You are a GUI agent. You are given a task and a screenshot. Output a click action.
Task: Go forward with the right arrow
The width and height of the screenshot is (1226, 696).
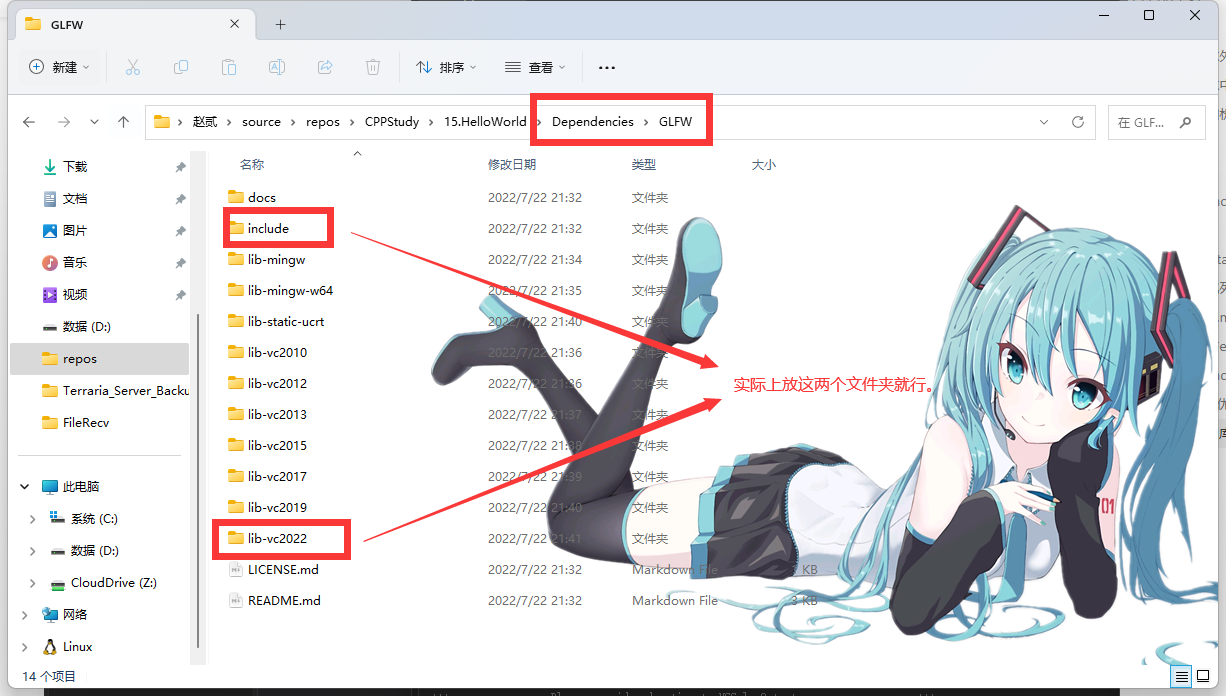64,122
